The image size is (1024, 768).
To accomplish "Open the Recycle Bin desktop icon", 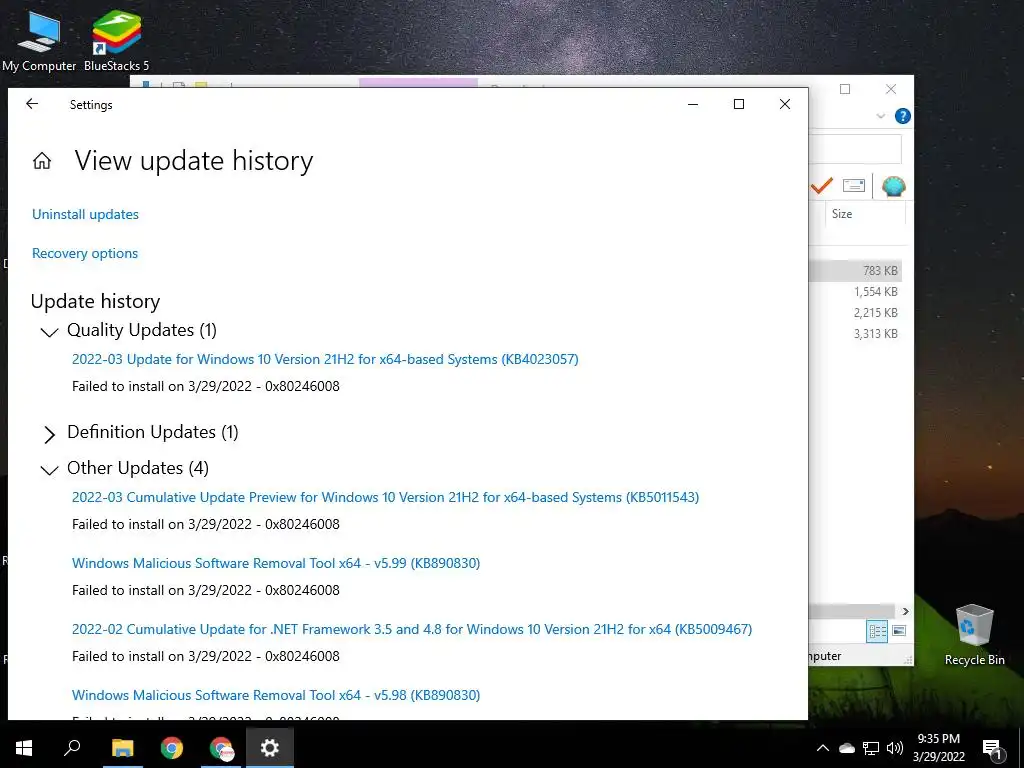I will (x=974, y=633).
